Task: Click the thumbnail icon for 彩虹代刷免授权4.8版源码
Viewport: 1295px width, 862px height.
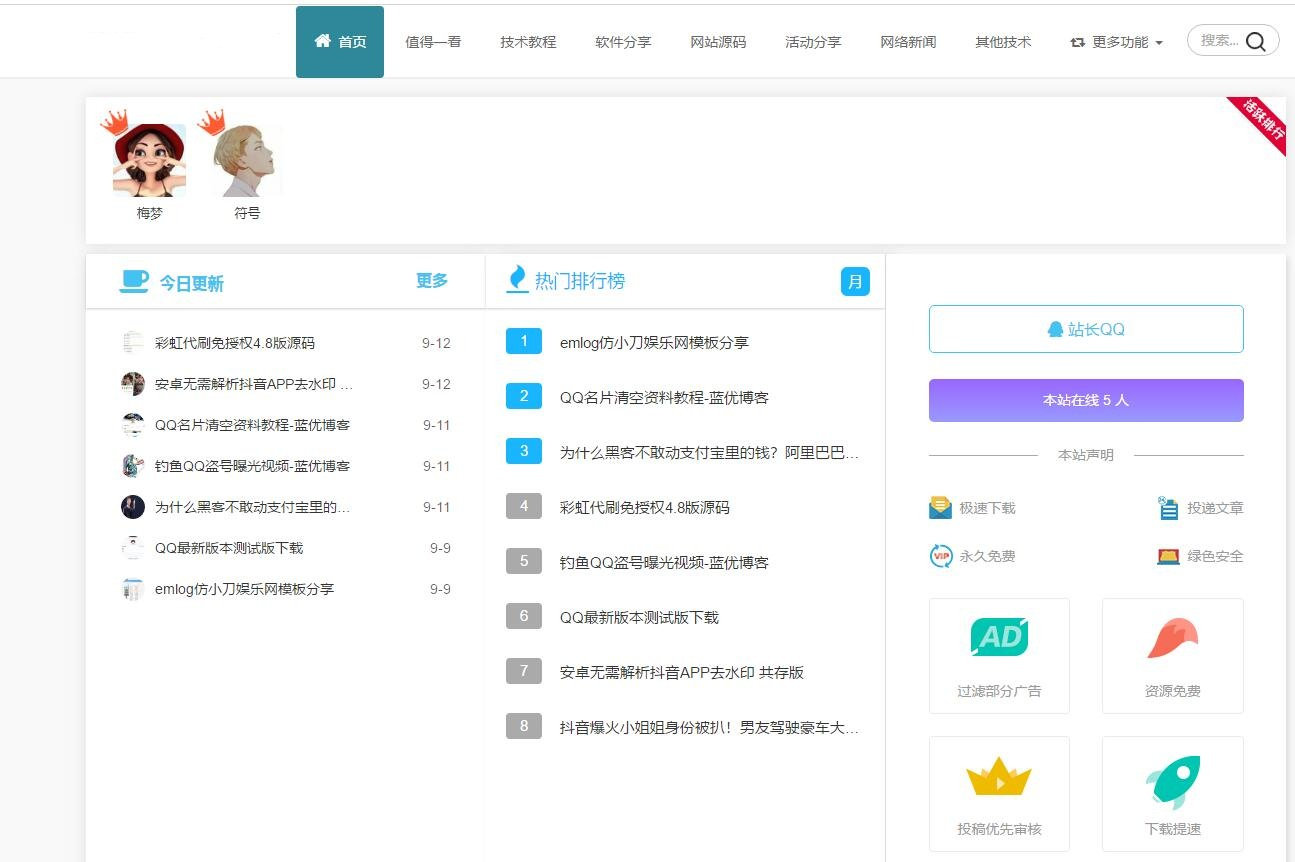Action: [x=133, y=343]
